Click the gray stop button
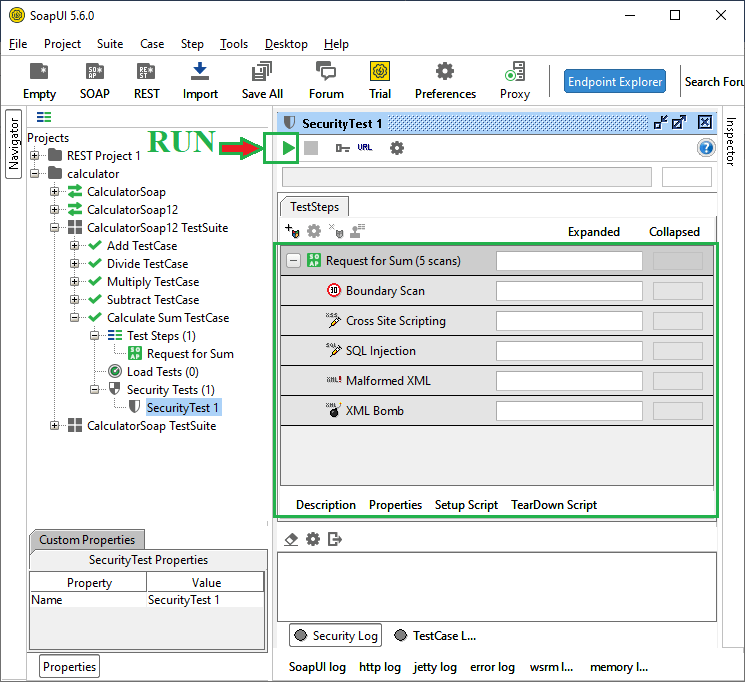 [x=311, y=148]
